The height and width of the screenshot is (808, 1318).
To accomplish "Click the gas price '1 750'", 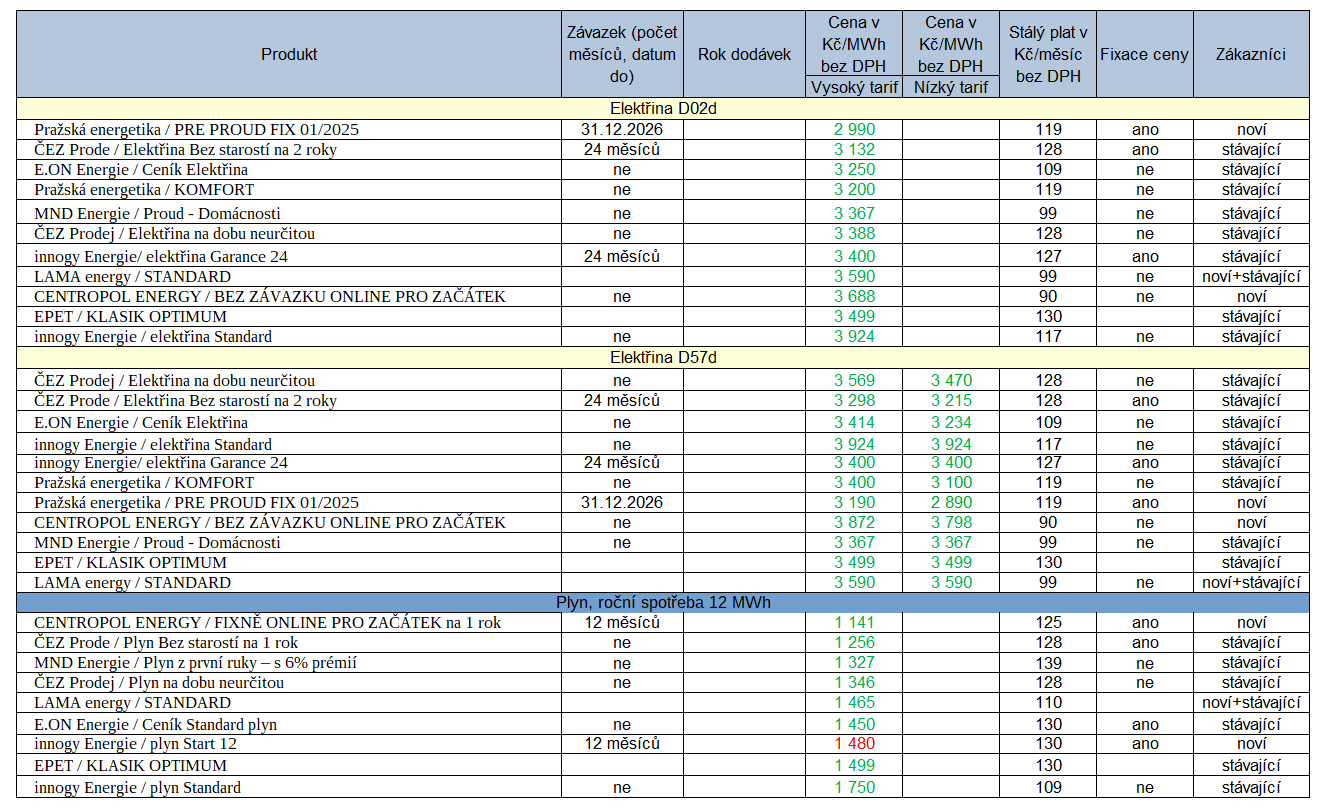I will tap(854, 787).
